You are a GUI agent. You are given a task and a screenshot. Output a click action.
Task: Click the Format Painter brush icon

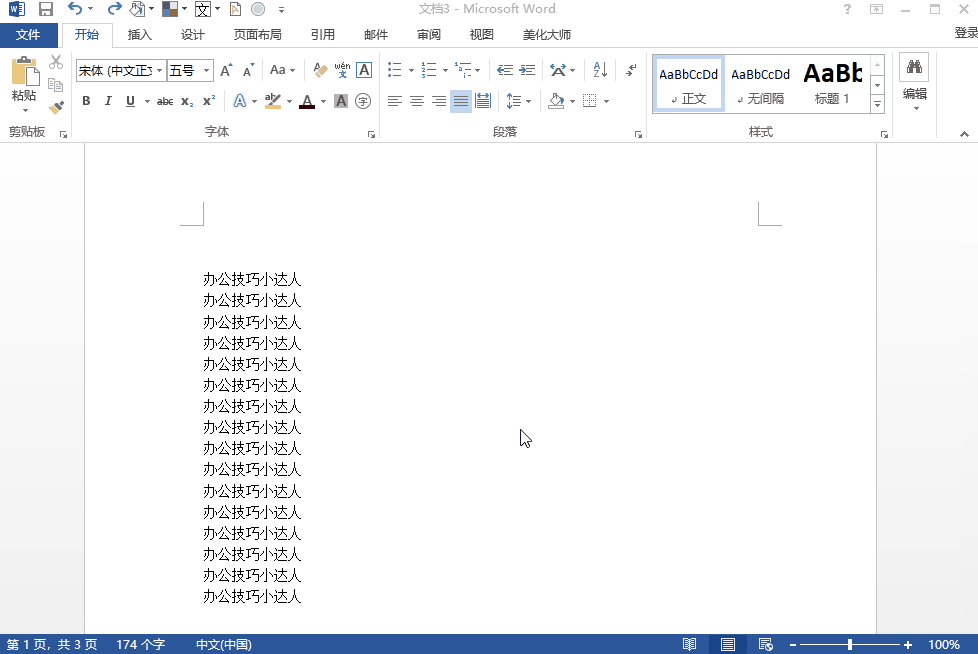coord(56,107)
